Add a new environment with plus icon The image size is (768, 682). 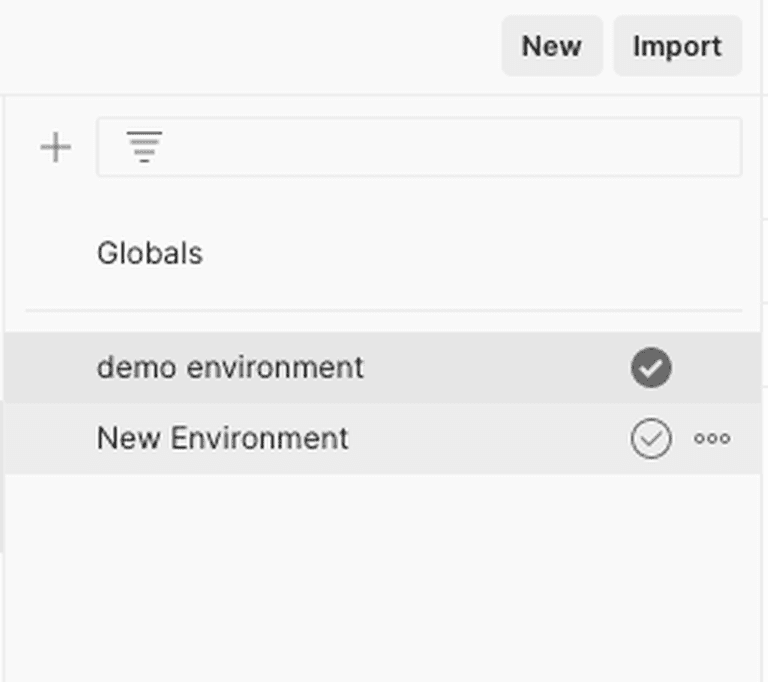click(55, 147)
